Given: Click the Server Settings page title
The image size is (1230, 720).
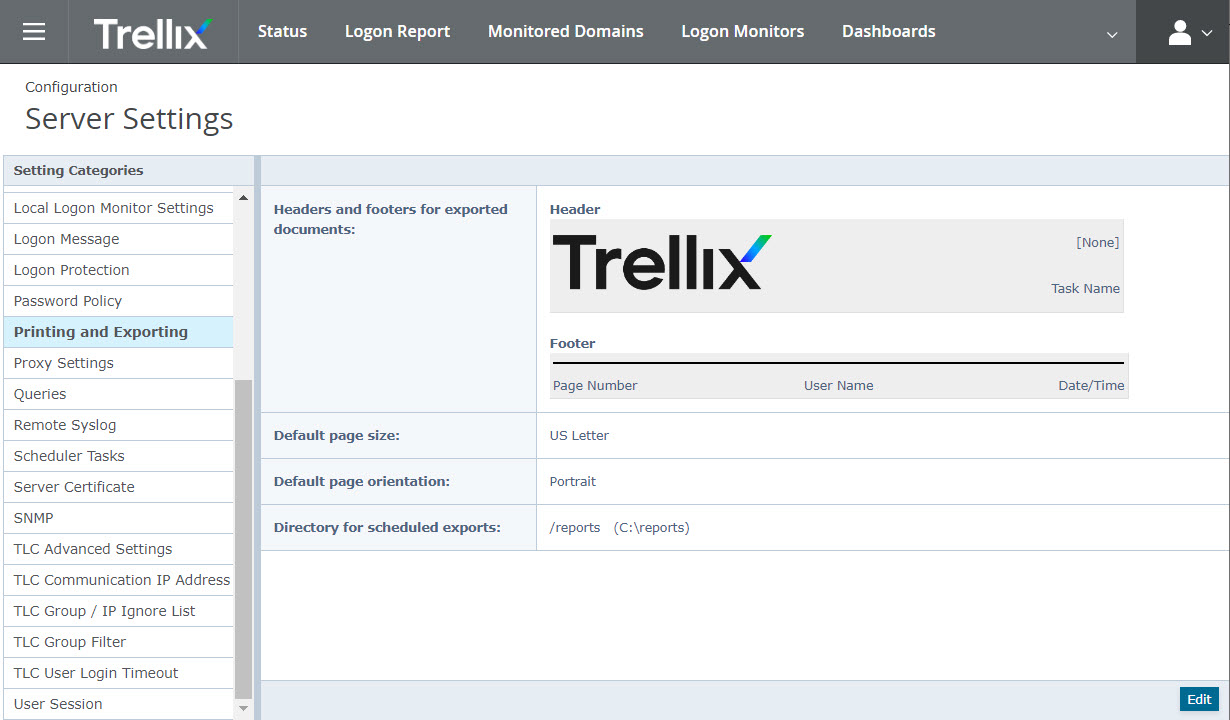Looking at the screenshot, I should [x=129, y=118].
